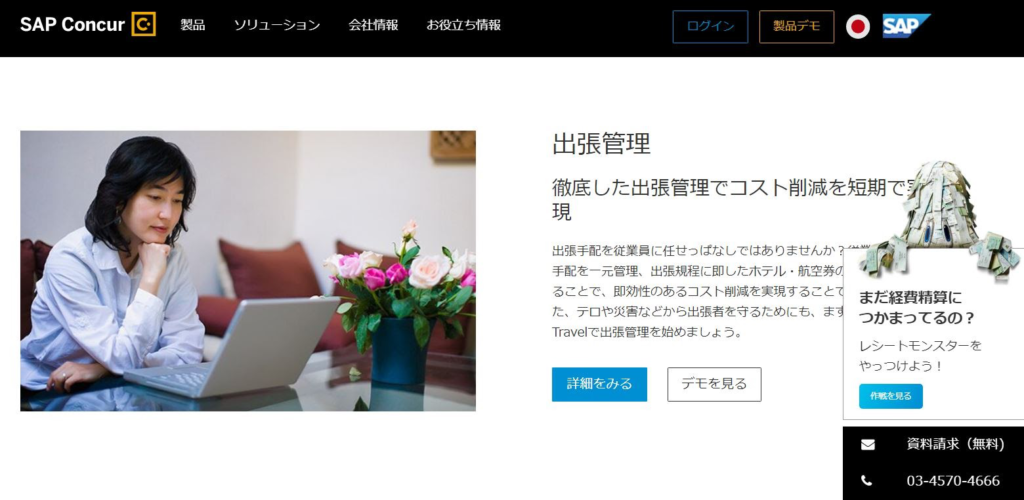1024x500 pixels.
Task: Click the SAP Concur text logo
Action: pos(72,25)
